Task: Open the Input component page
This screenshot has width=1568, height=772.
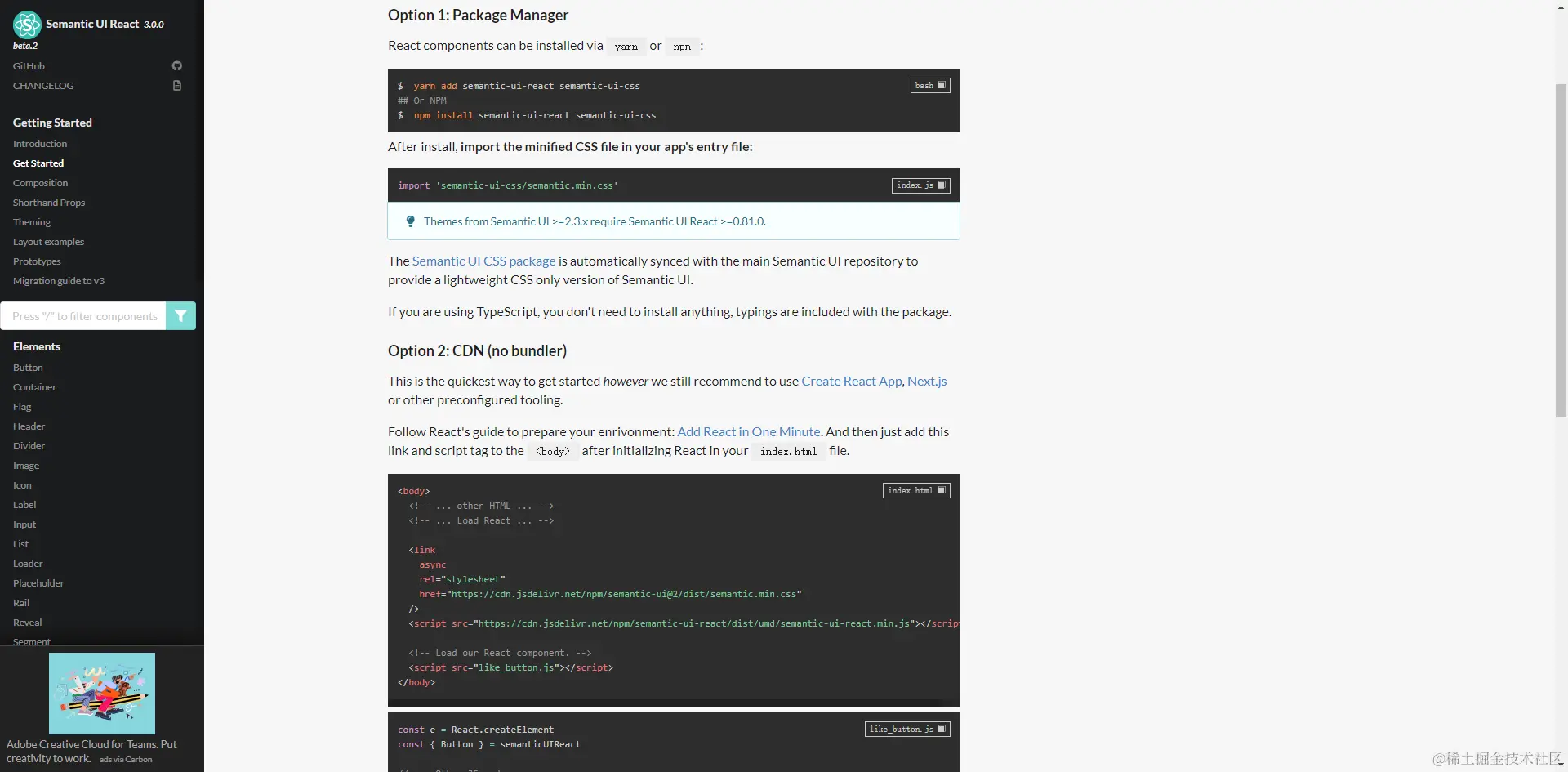Action: point(24,524)
